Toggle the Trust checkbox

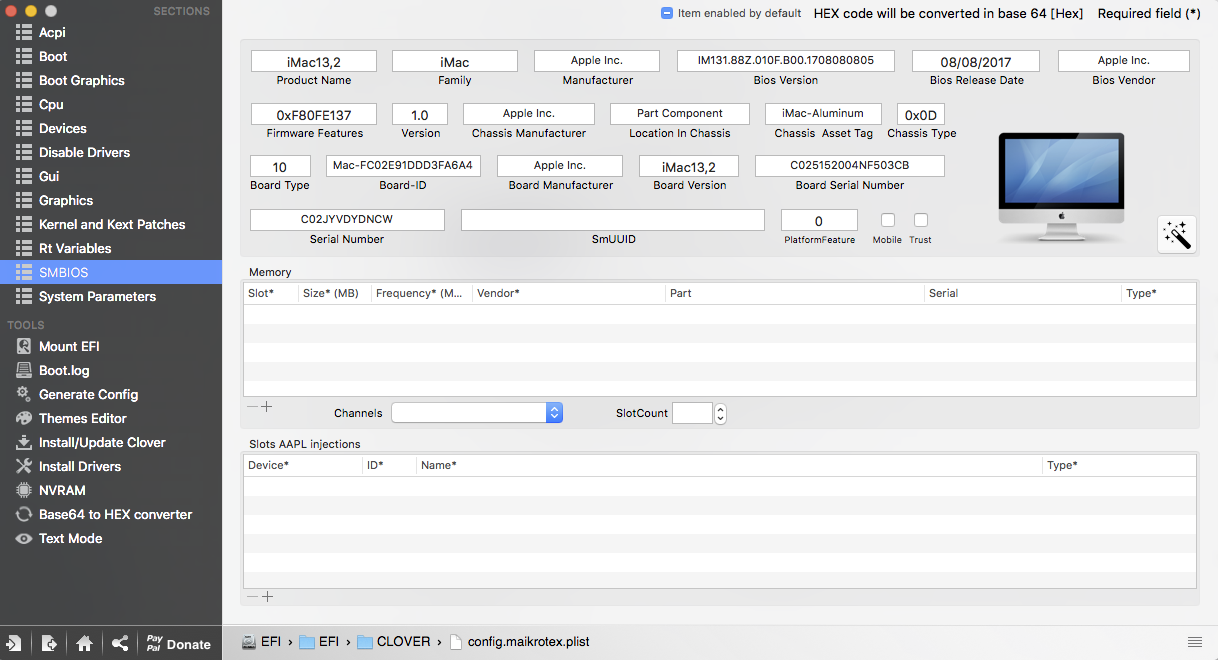pyautogui.click(x=921, y=221)
